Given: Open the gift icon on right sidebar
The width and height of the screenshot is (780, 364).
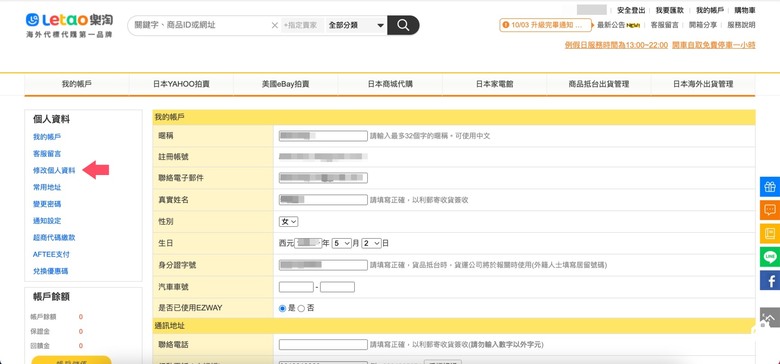Looking at the screenshot, I should [x=770, y=186].
